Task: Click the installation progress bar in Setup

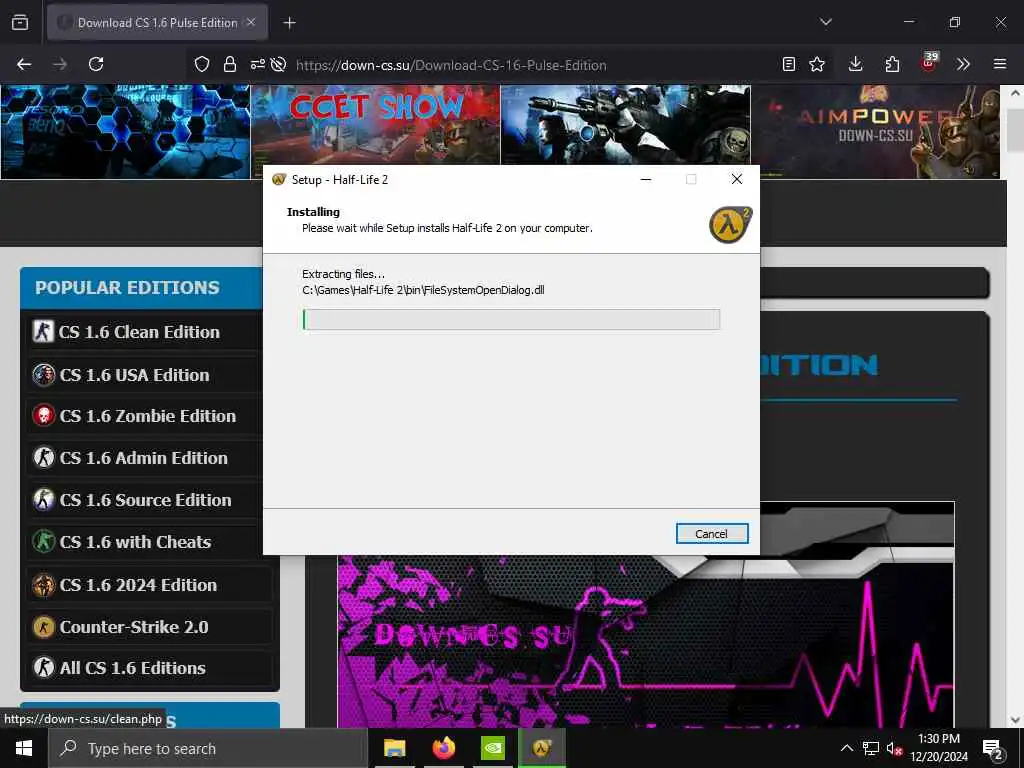Action: pos(511,319)
